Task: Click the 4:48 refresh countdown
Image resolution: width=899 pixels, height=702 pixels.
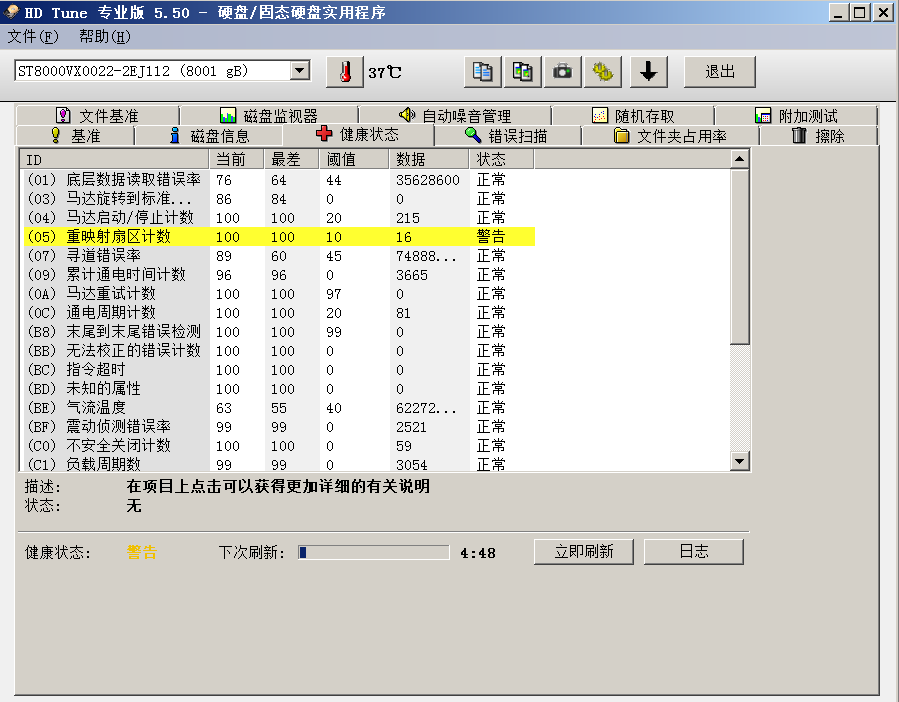Action: [478, 553]
